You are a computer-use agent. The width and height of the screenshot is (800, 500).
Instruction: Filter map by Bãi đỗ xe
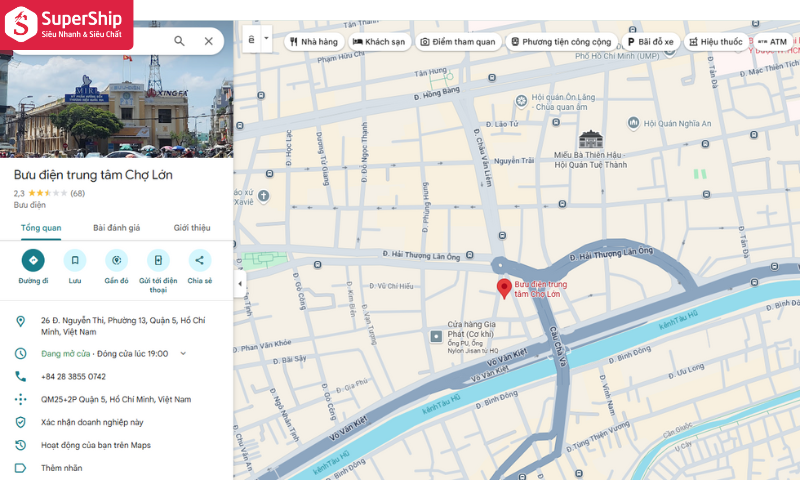pyautogui.click(x=650, y=42)
